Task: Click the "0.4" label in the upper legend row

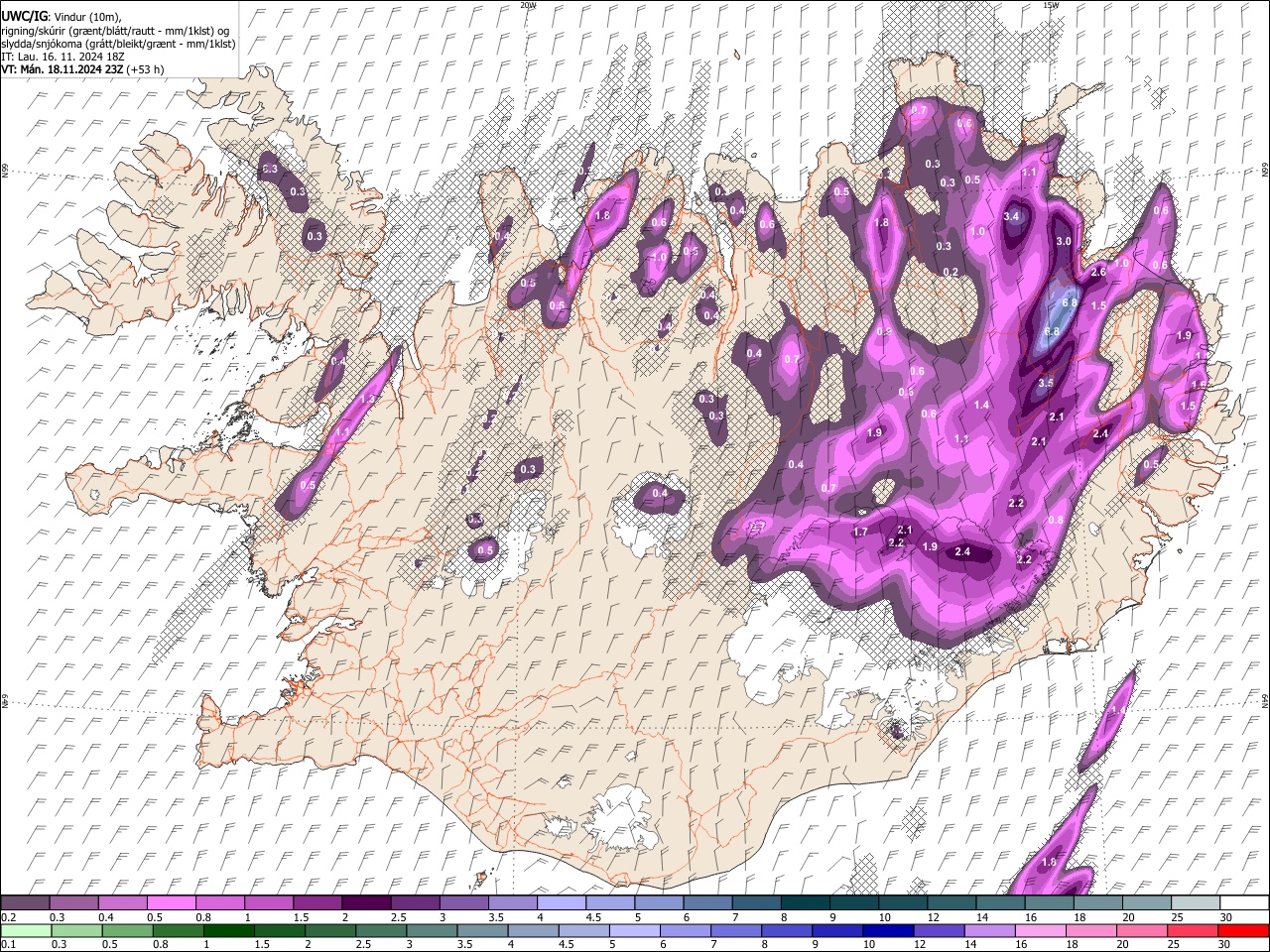Action: [x=107, y=917]
